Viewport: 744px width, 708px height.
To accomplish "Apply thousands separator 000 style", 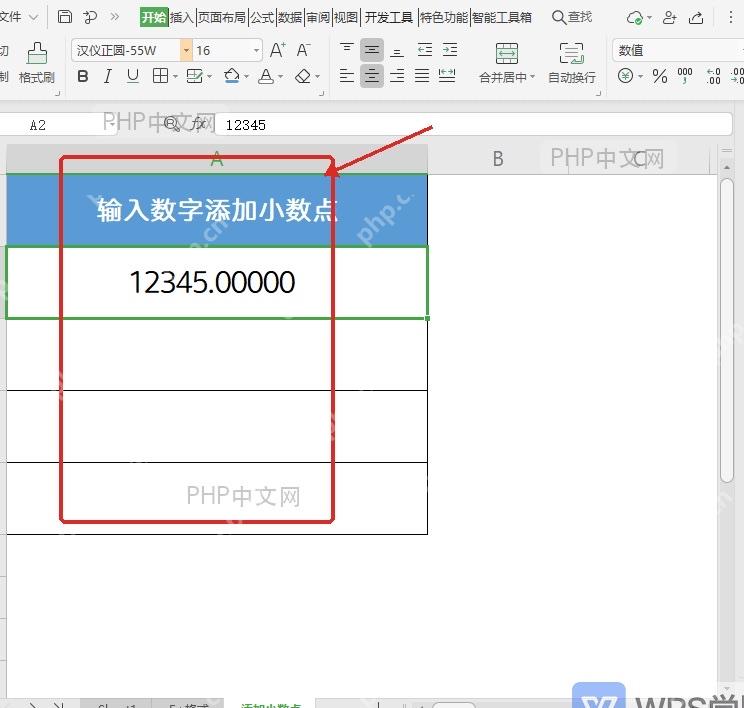I will [685, 75].
